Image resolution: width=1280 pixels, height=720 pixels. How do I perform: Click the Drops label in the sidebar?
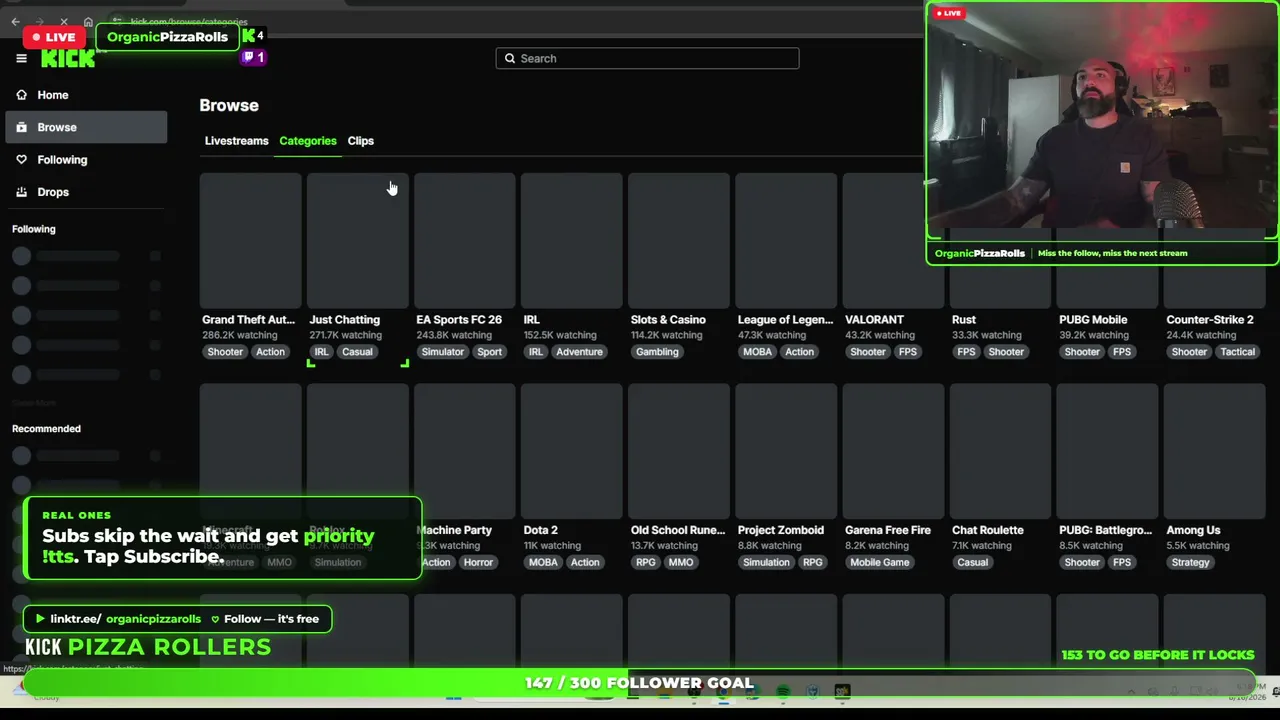point(53,192)
